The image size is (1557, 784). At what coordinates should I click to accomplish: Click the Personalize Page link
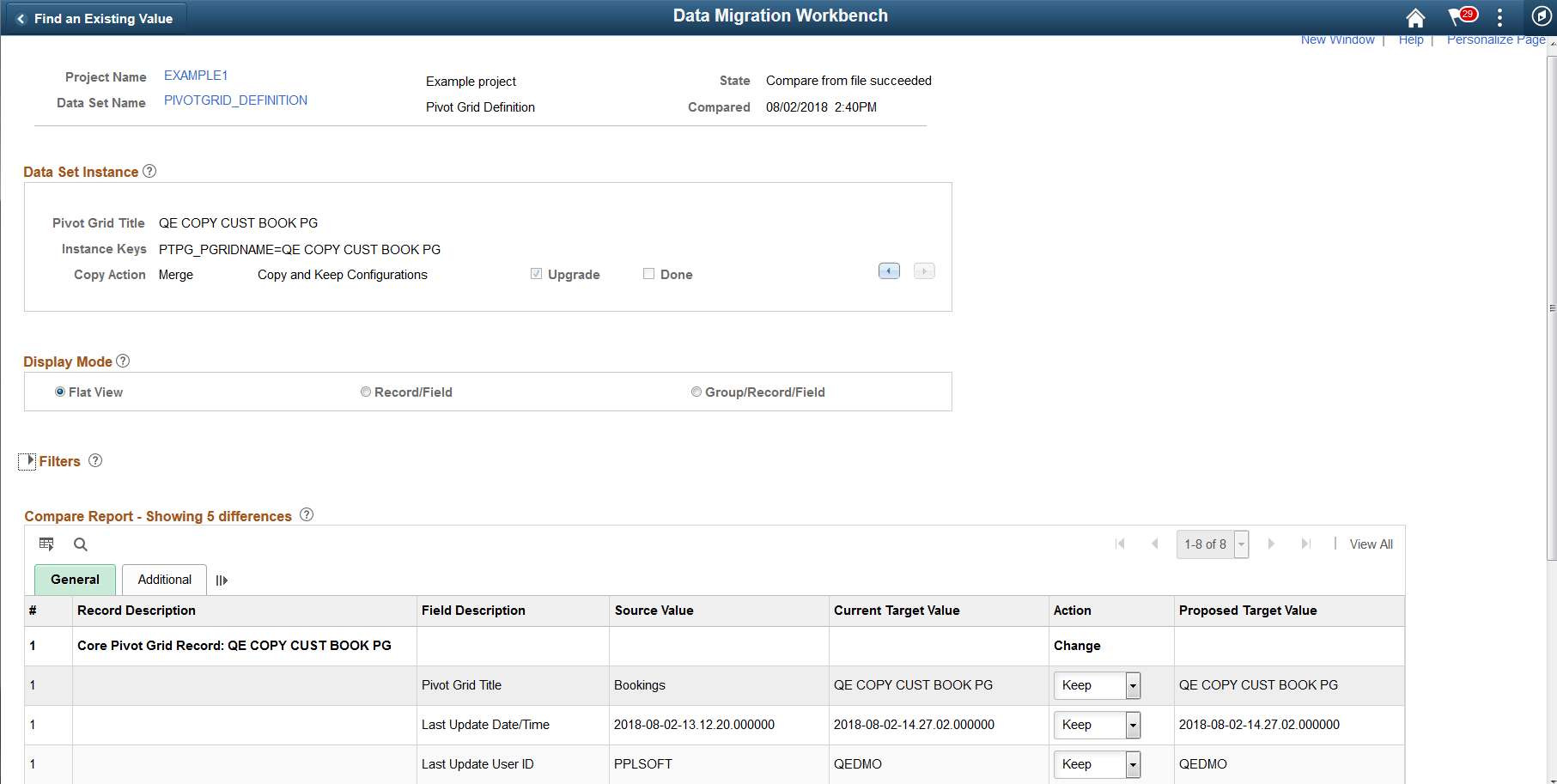[1496, 40]
